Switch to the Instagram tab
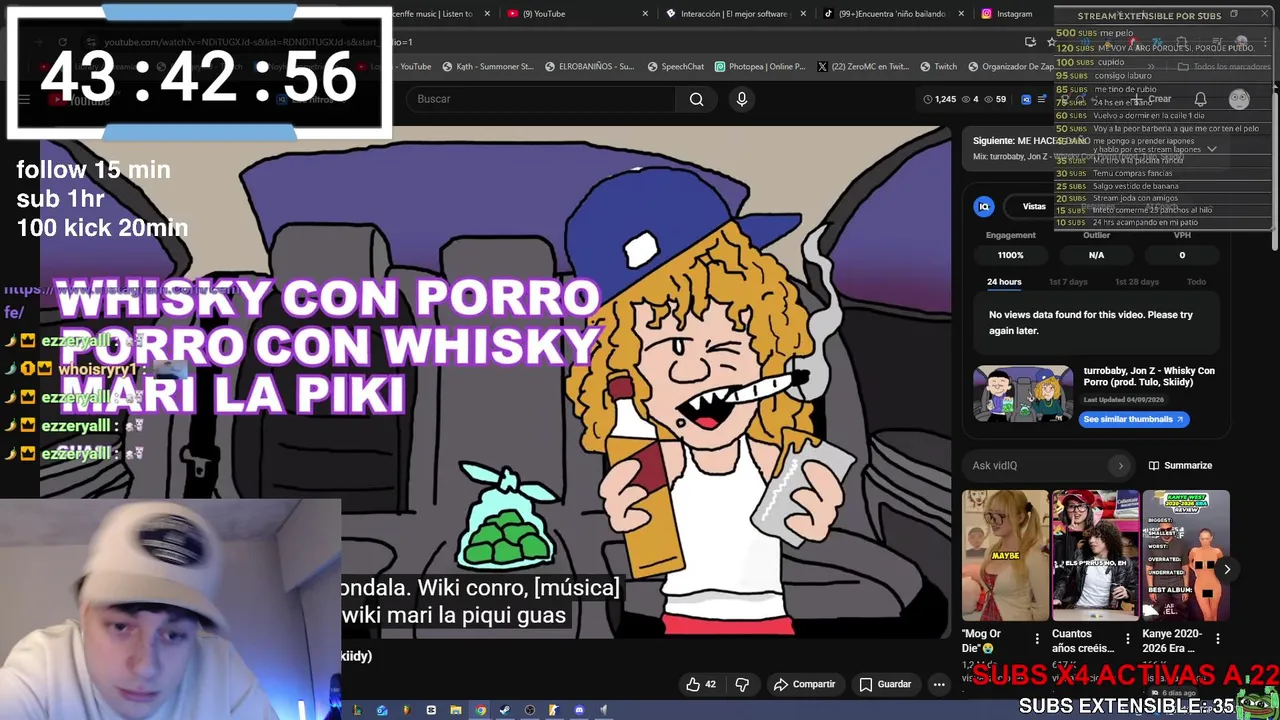This screenshot has height=720, width=1280. coord(1014,14)
